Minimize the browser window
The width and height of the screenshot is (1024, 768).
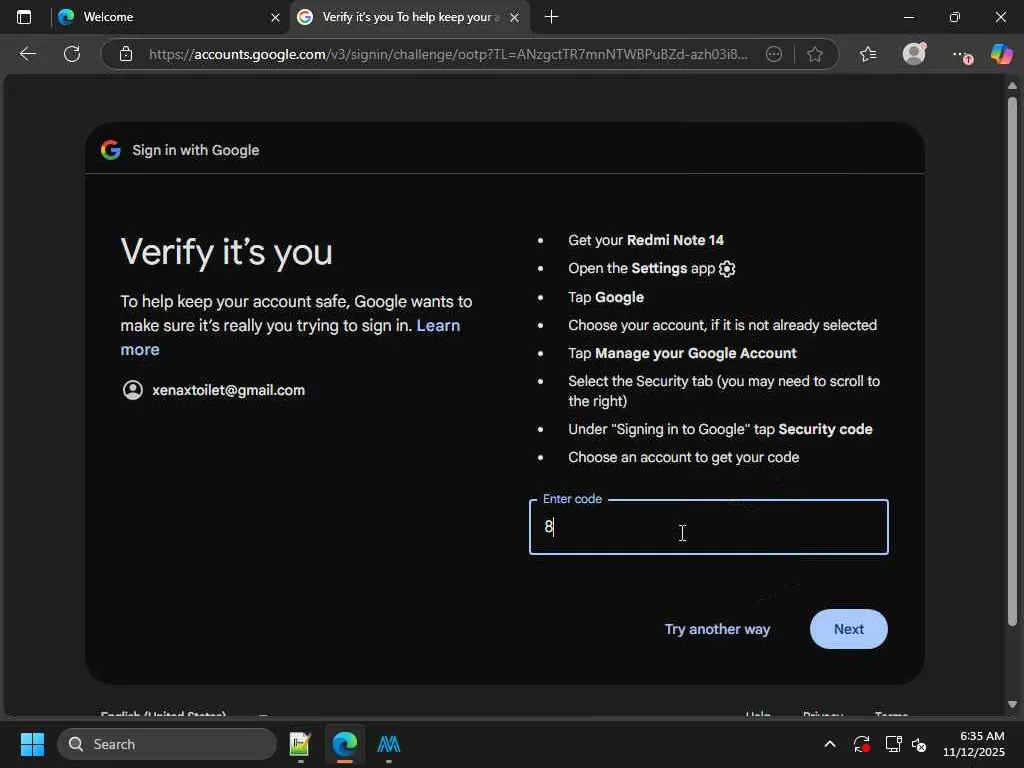(x=908, y=17)
